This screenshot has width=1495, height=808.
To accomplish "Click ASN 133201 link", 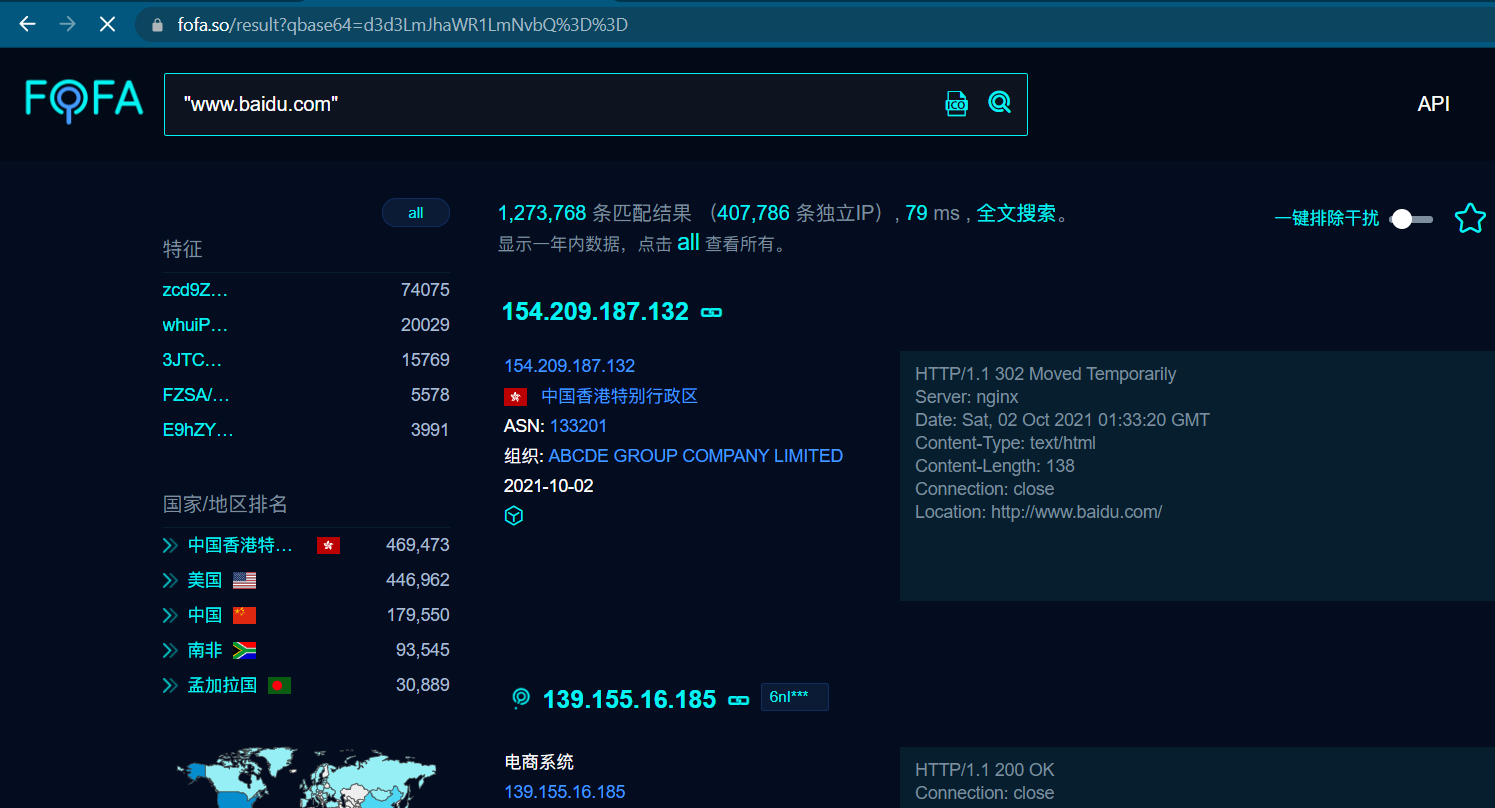I will (x=578, y=426).
